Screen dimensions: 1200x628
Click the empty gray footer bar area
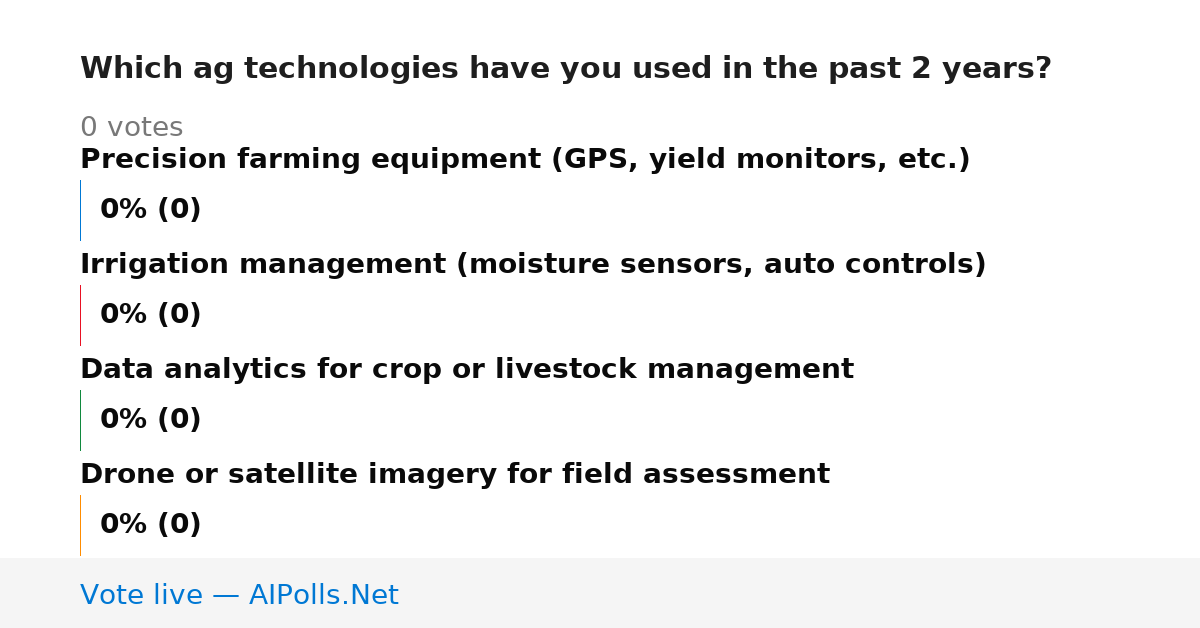800,593
